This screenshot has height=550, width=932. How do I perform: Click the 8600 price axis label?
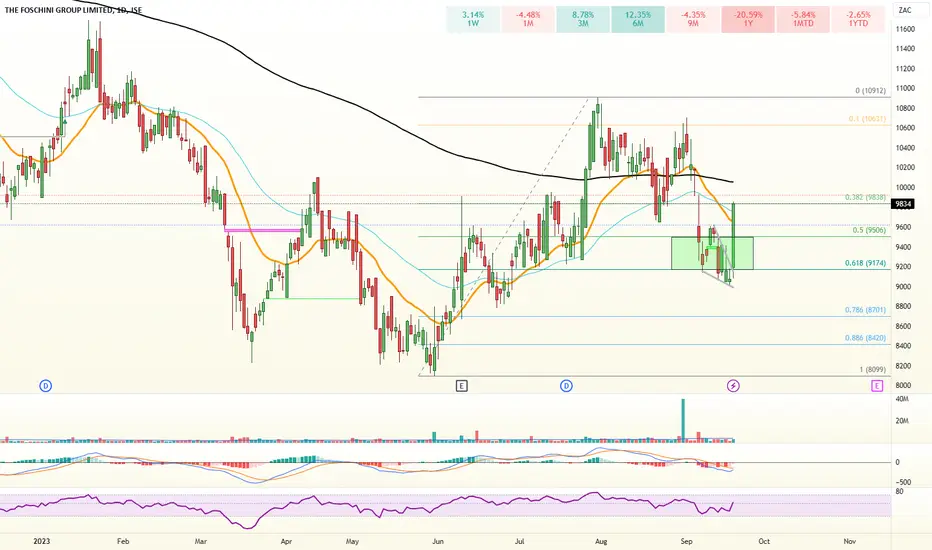pyautogui.click(x=903, y=326)
